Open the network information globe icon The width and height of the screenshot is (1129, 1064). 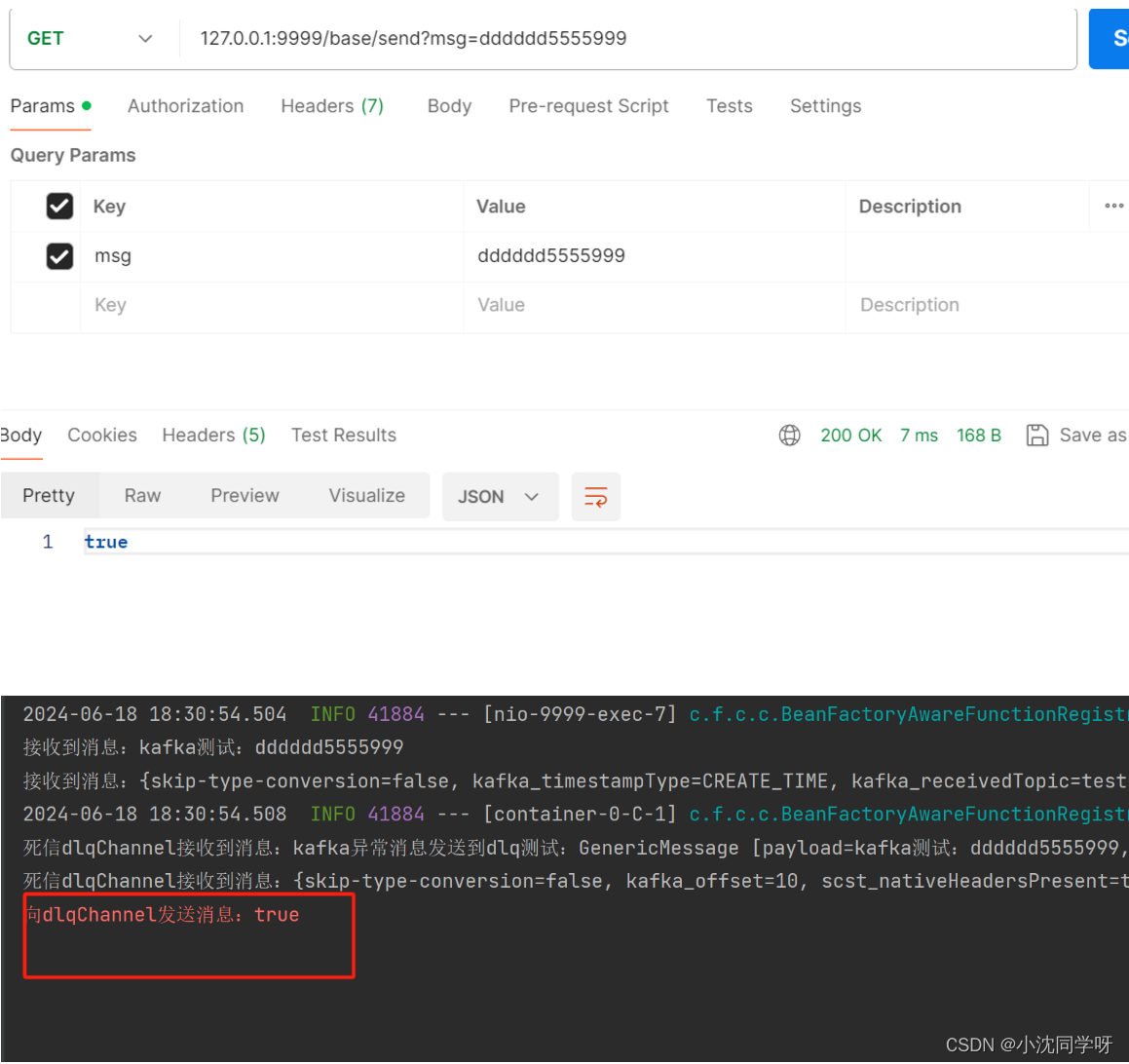click(789, 435)
